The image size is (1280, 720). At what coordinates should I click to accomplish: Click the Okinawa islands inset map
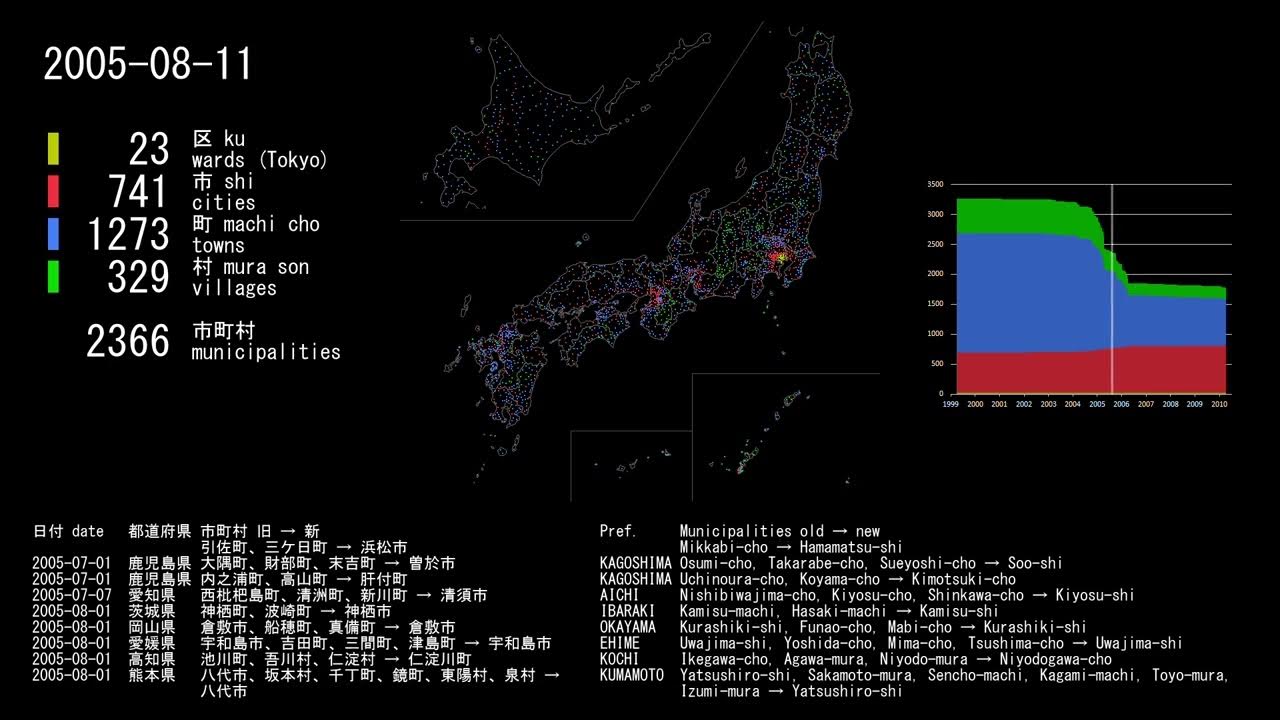[x=785, y=437]
